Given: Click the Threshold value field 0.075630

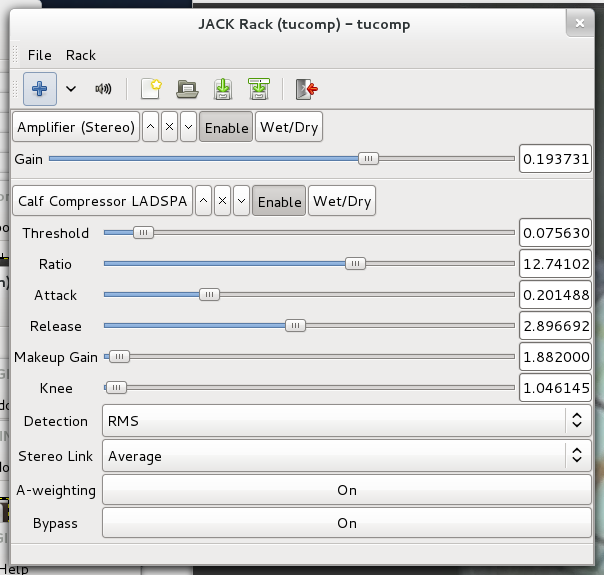Looking at the screenshot, I should [555, 233].
